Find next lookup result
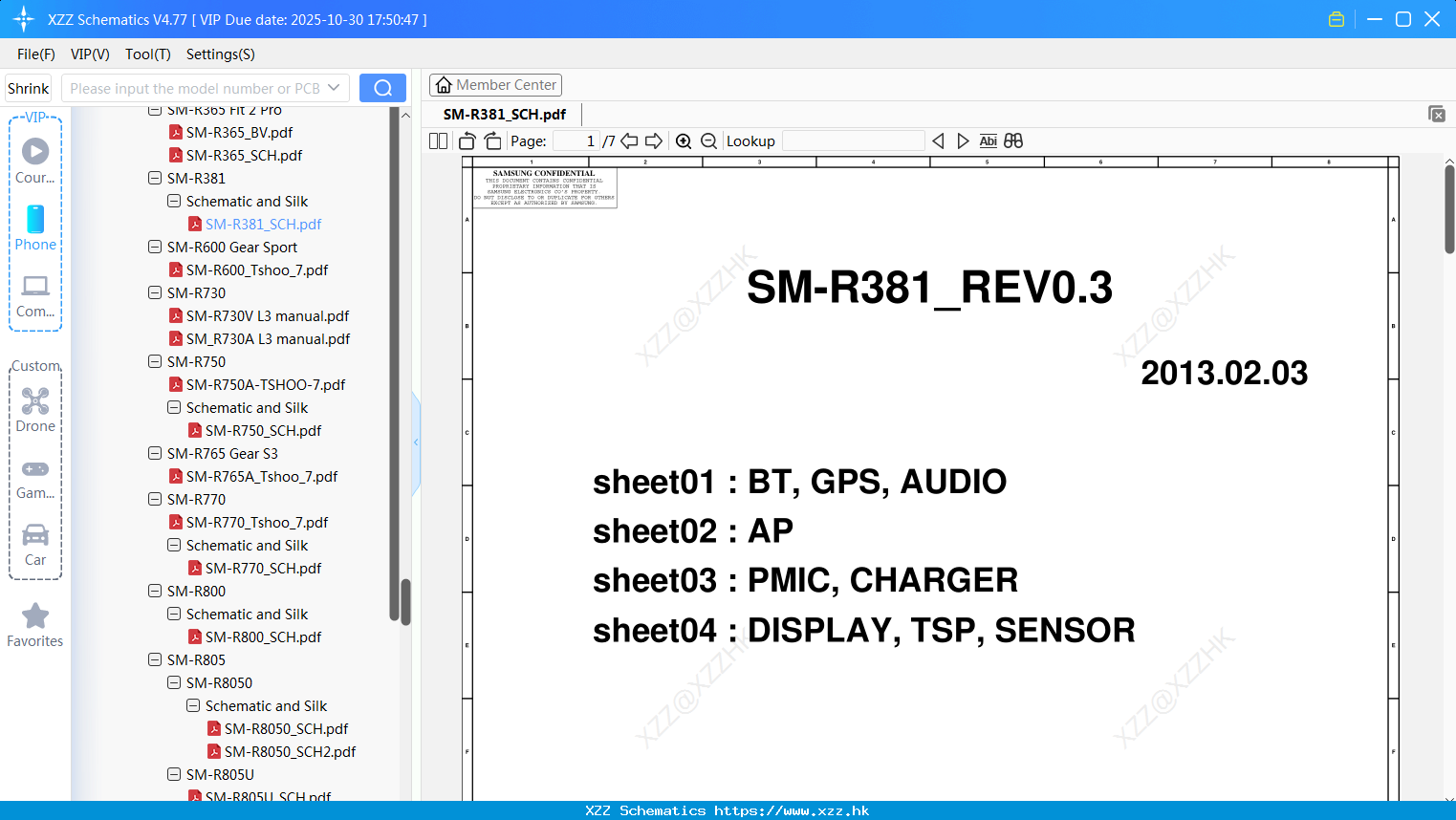 point(963,140)
